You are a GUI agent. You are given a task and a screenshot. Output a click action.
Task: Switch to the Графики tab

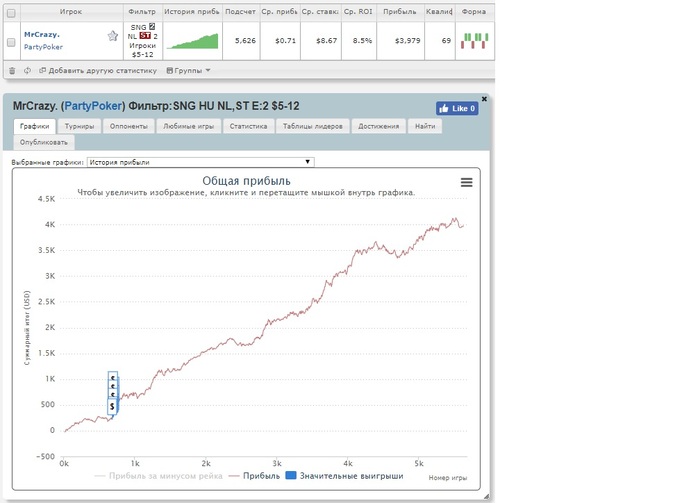point(34,126)
